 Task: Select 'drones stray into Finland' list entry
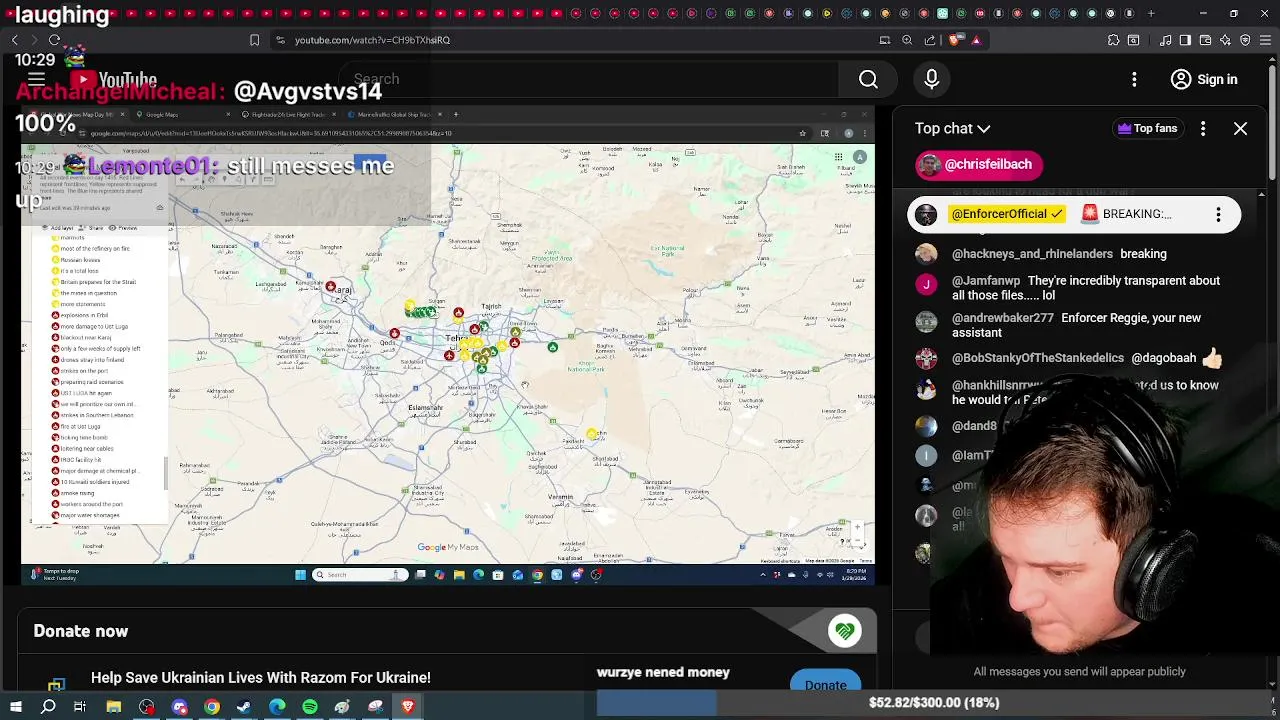[x=90, y=360]
